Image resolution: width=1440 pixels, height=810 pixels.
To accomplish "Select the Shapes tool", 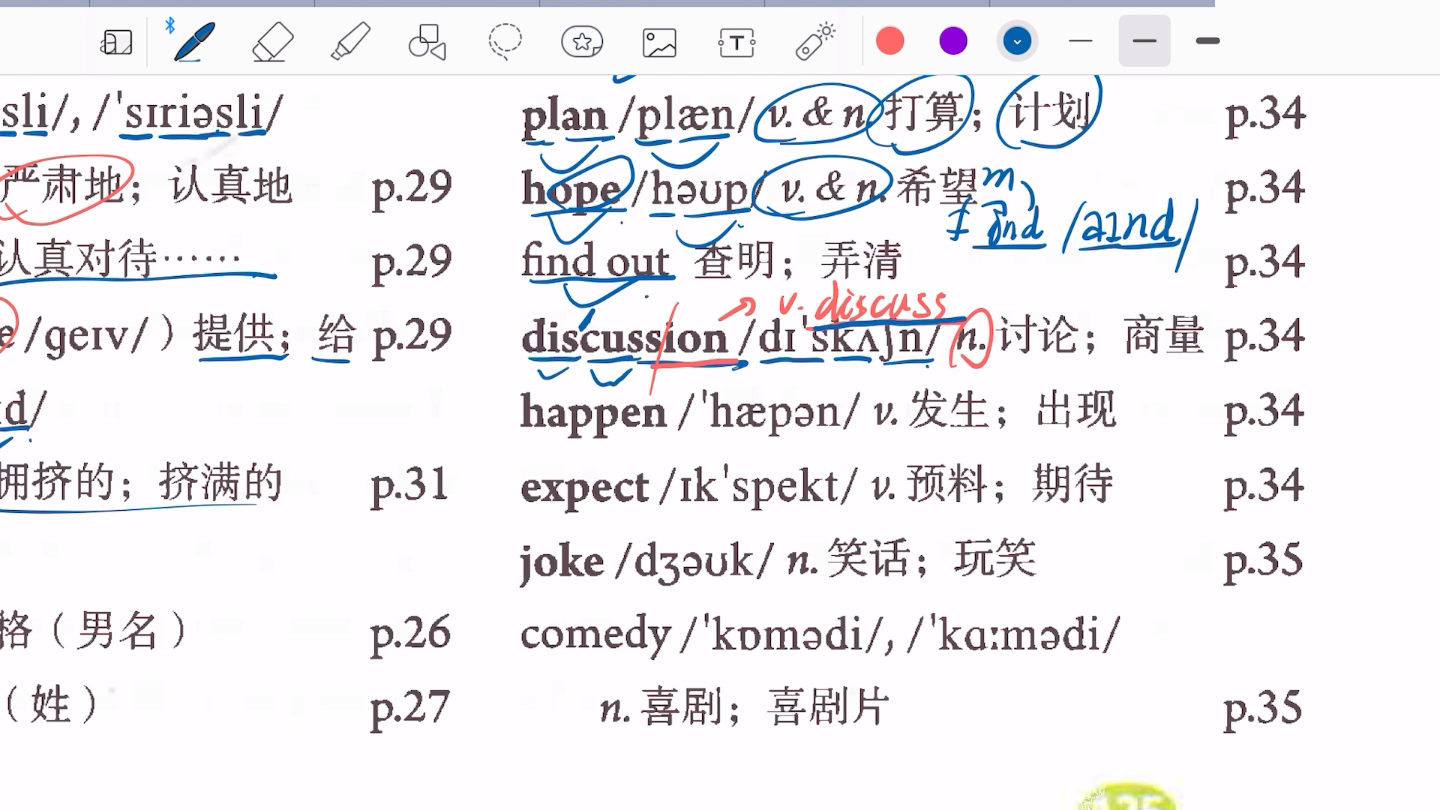I will pos(427,42).
